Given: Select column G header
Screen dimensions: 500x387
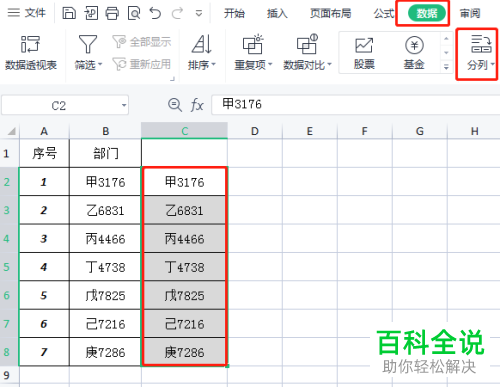Looking at the screenshot, I should (x=420, y=131).
